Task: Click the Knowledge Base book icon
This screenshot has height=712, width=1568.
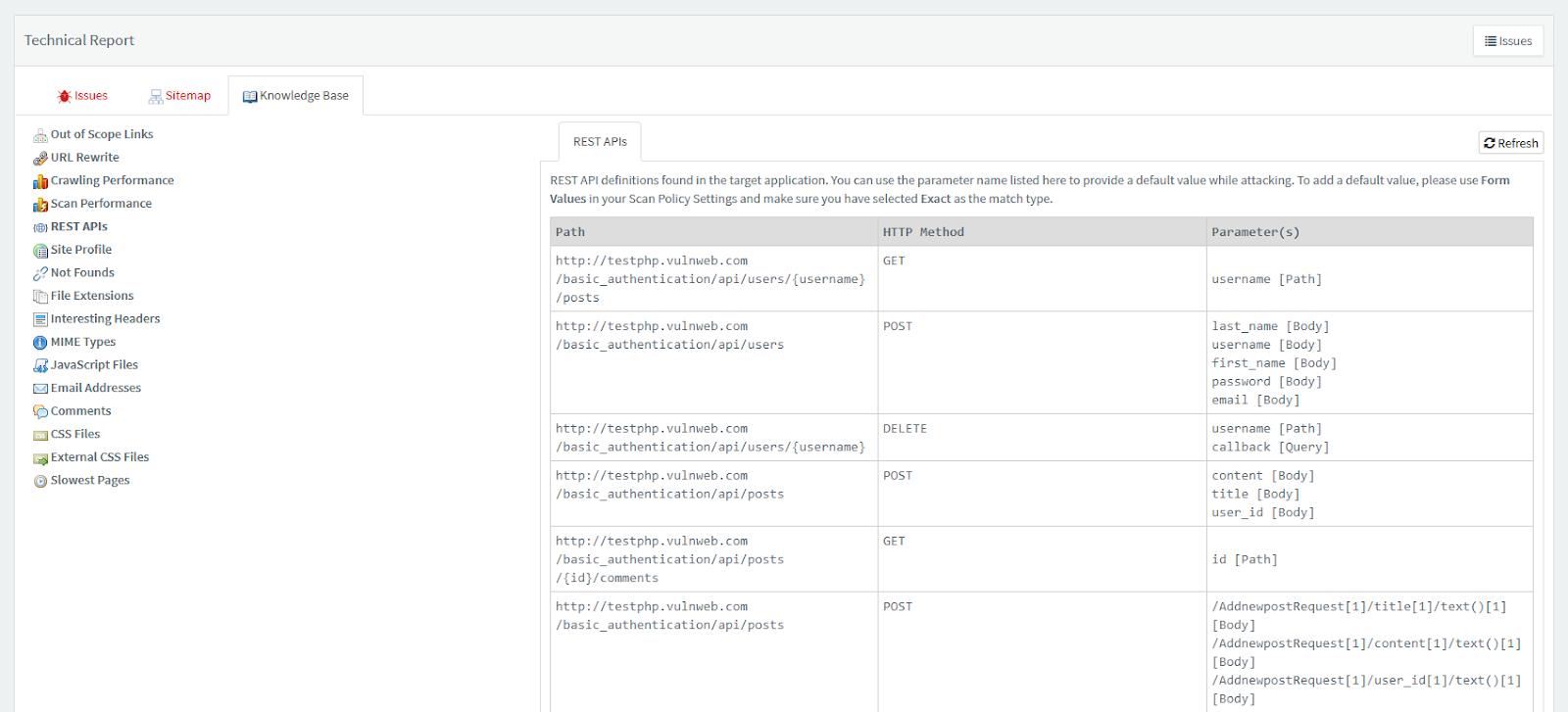Action: pos(250,96)
